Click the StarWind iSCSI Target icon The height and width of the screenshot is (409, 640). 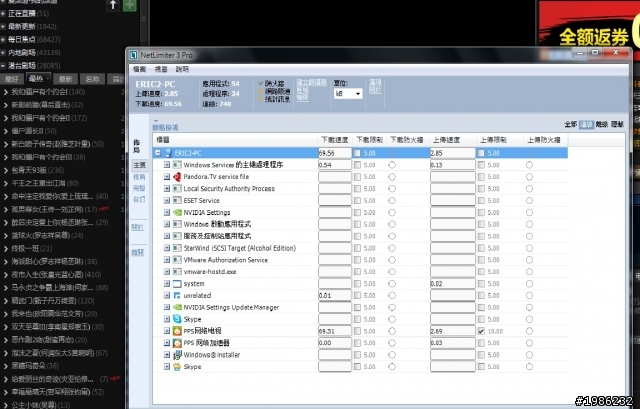point(177,248)
